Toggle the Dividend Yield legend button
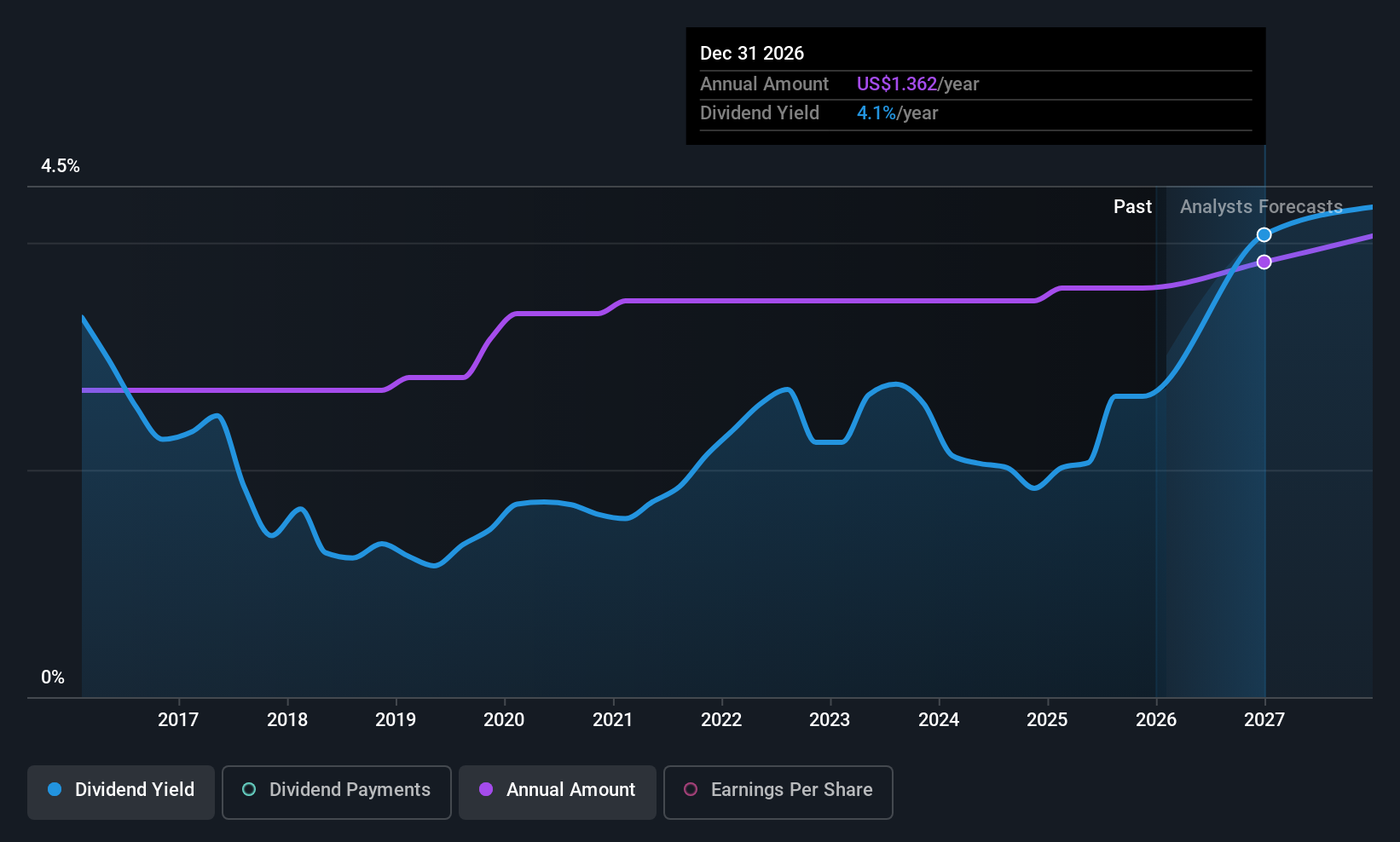Screen dimensions: 1400x842 click(121, 793)
